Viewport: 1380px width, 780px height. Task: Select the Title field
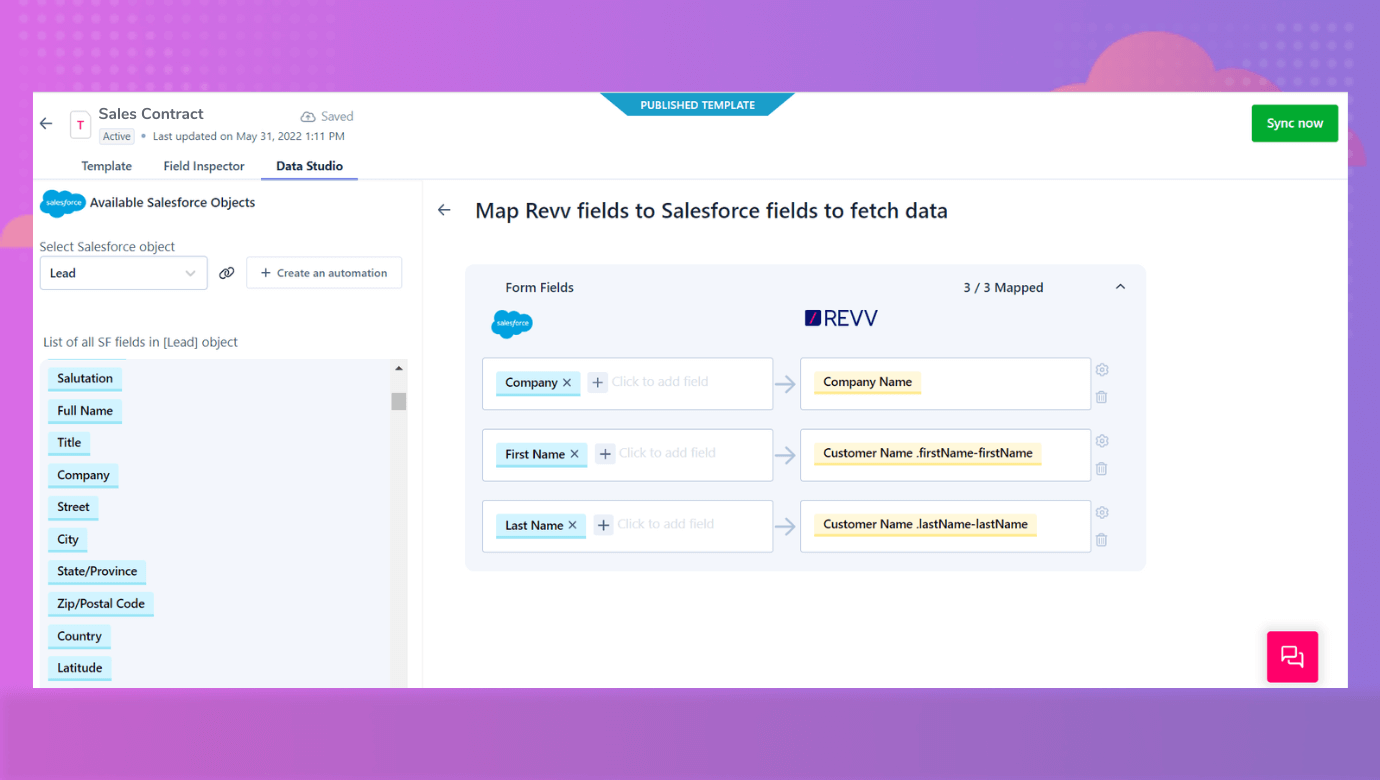tap(69, 443)
